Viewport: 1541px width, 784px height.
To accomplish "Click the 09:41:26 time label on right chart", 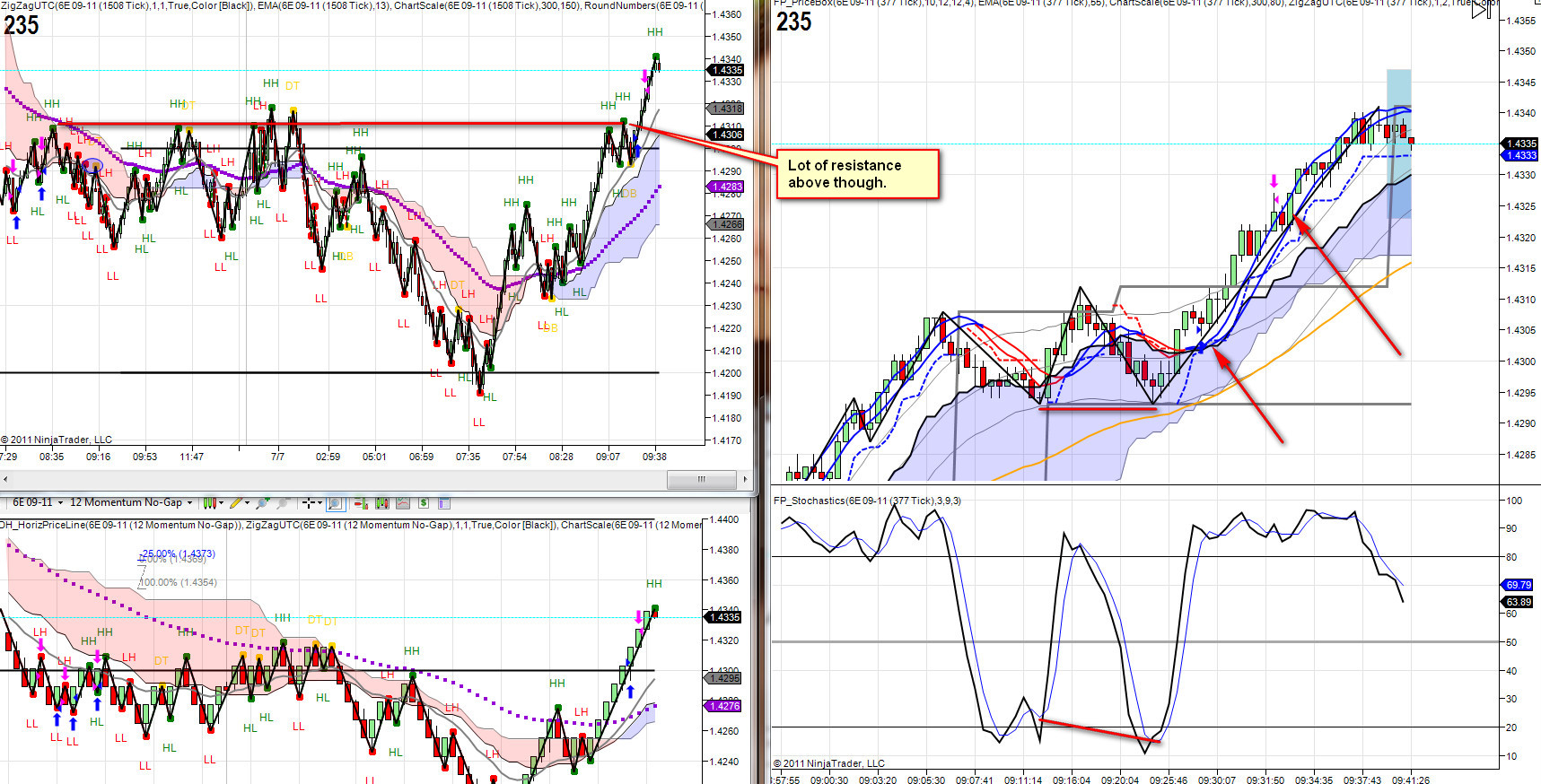I will tap(1410, 780).
